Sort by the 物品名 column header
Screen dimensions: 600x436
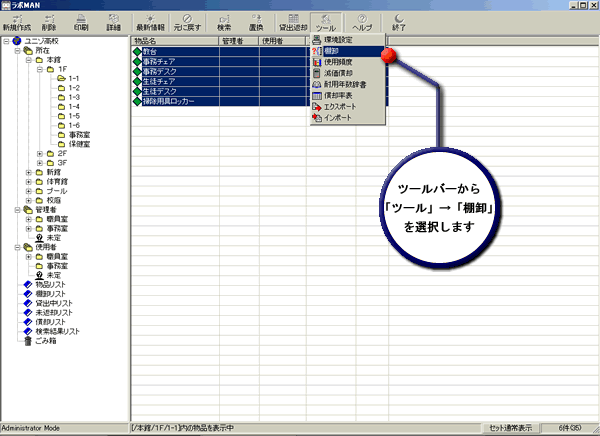175,41
